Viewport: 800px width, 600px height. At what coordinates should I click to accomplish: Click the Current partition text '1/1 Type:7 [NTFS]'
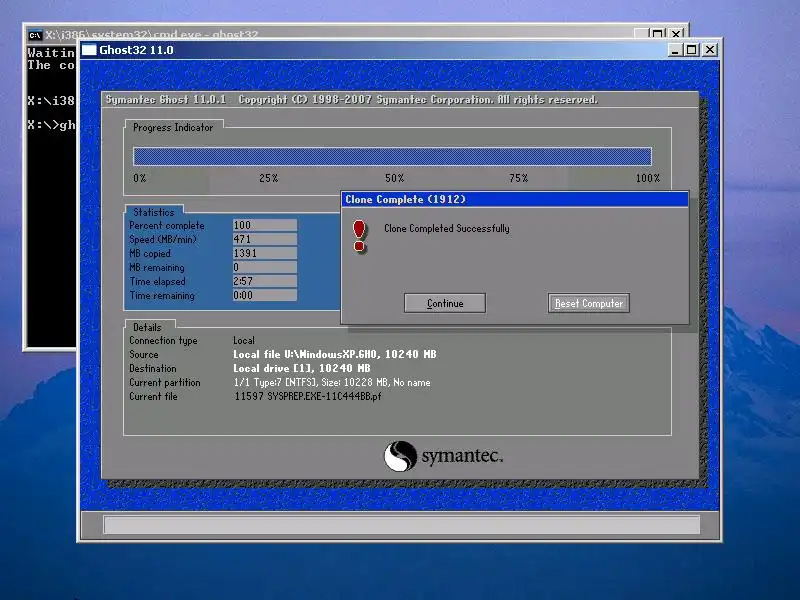pos(276,382)
